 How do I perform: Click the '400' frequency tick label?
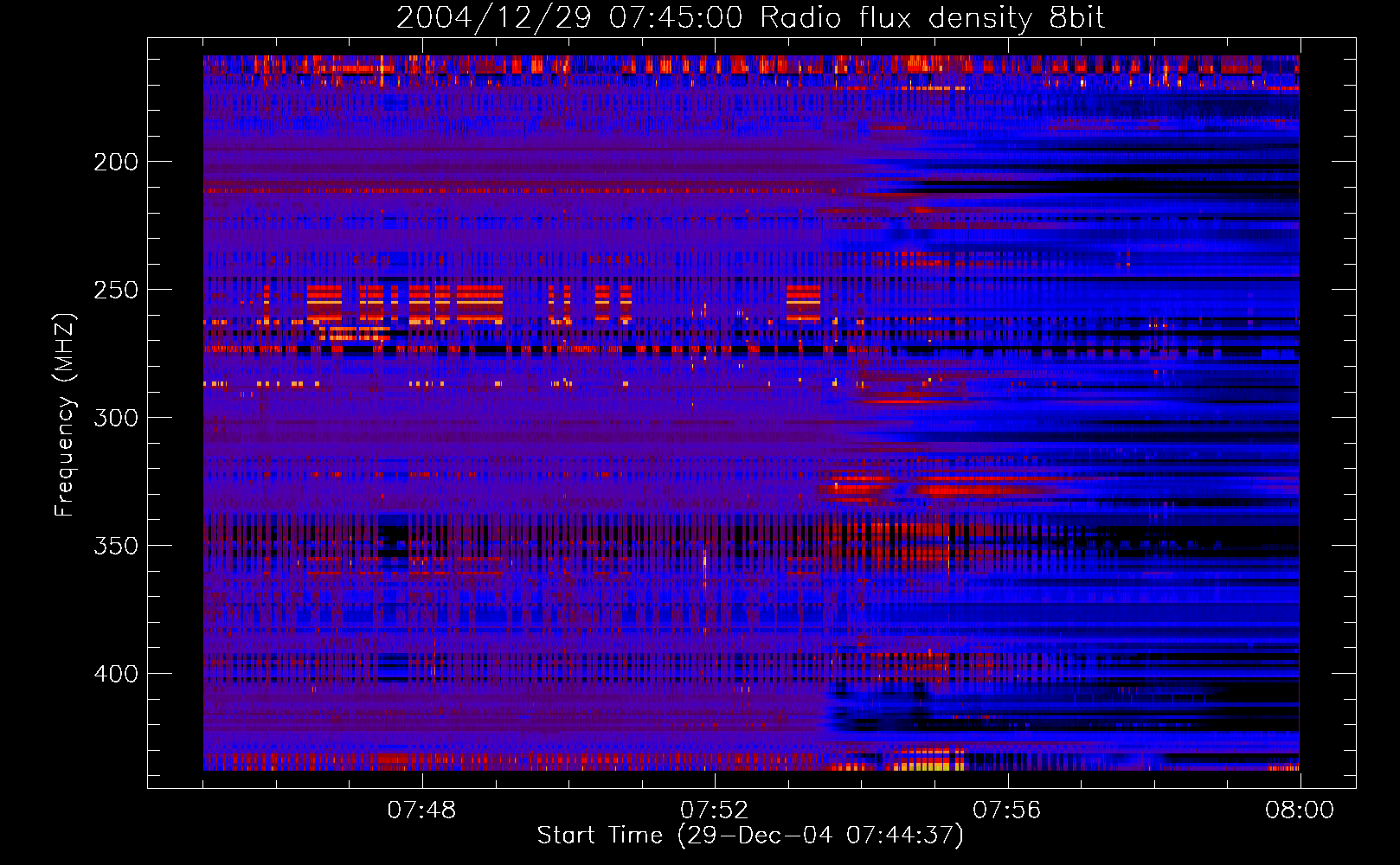click(116, 674)
